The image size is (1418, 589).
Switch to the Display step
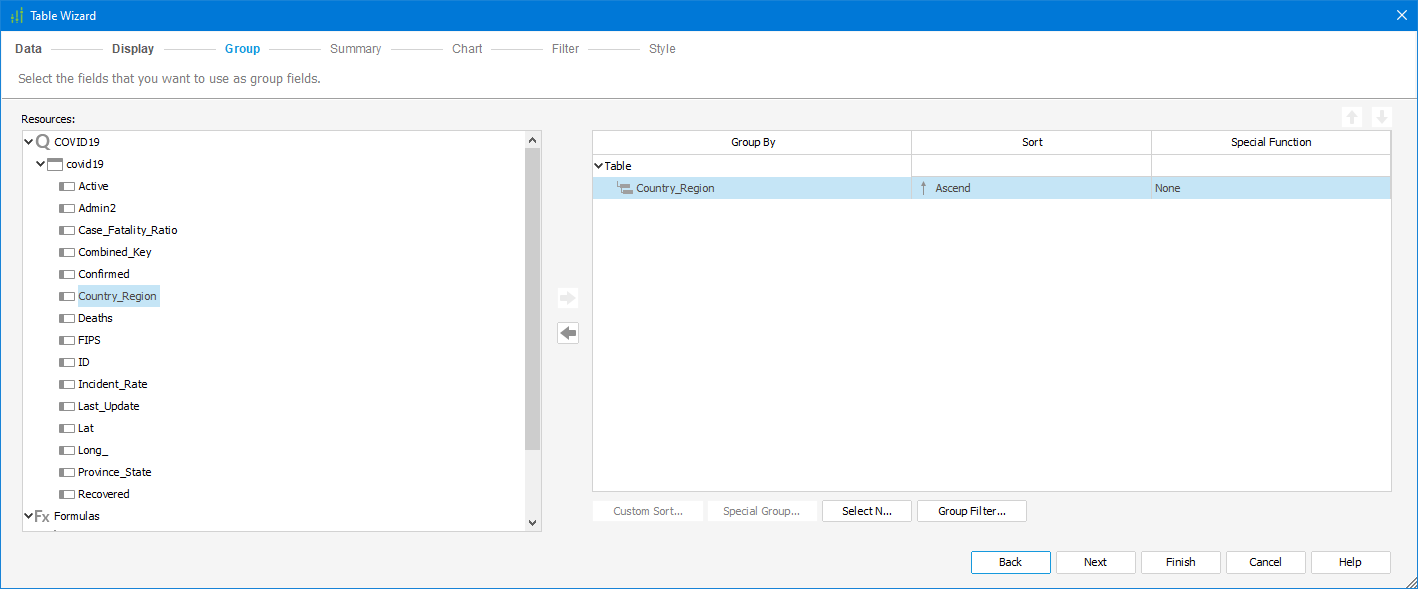coord(133,49)
